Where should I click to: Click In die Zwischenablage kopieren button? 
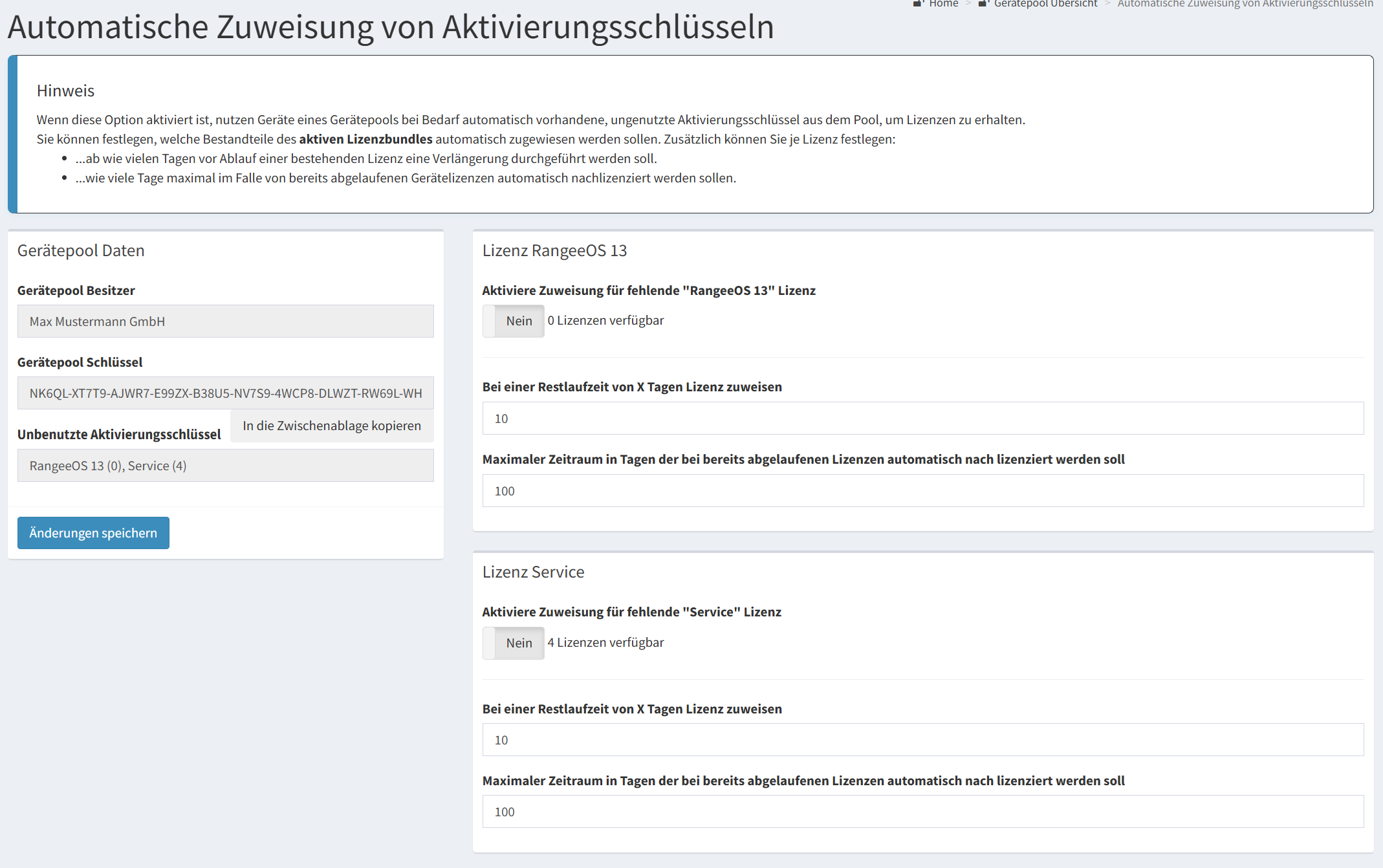pos(332,426)
